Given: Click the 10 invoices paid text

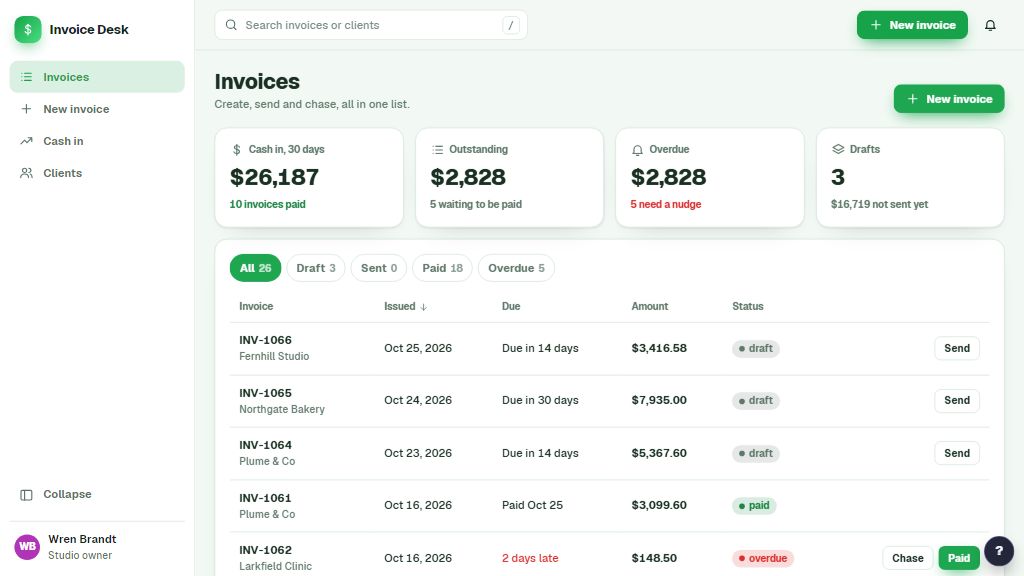Looking at the screenshot, I should (x=267, y=204).
